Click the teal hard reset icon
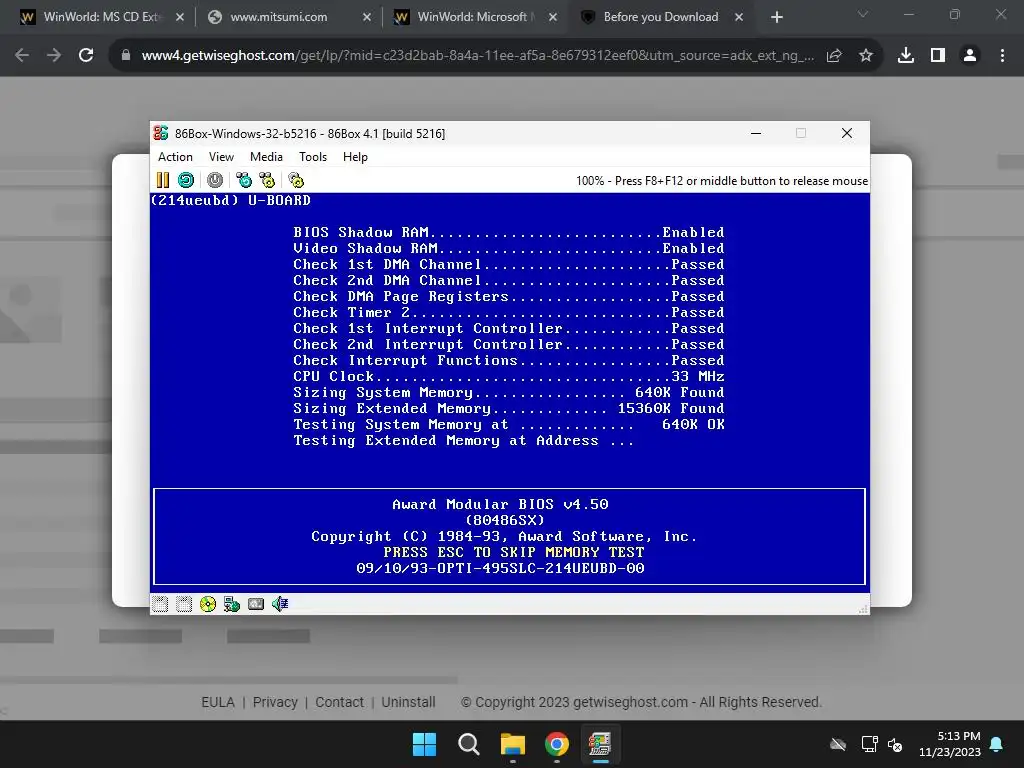Screen dimensions: 1024x768 [186, 180]
